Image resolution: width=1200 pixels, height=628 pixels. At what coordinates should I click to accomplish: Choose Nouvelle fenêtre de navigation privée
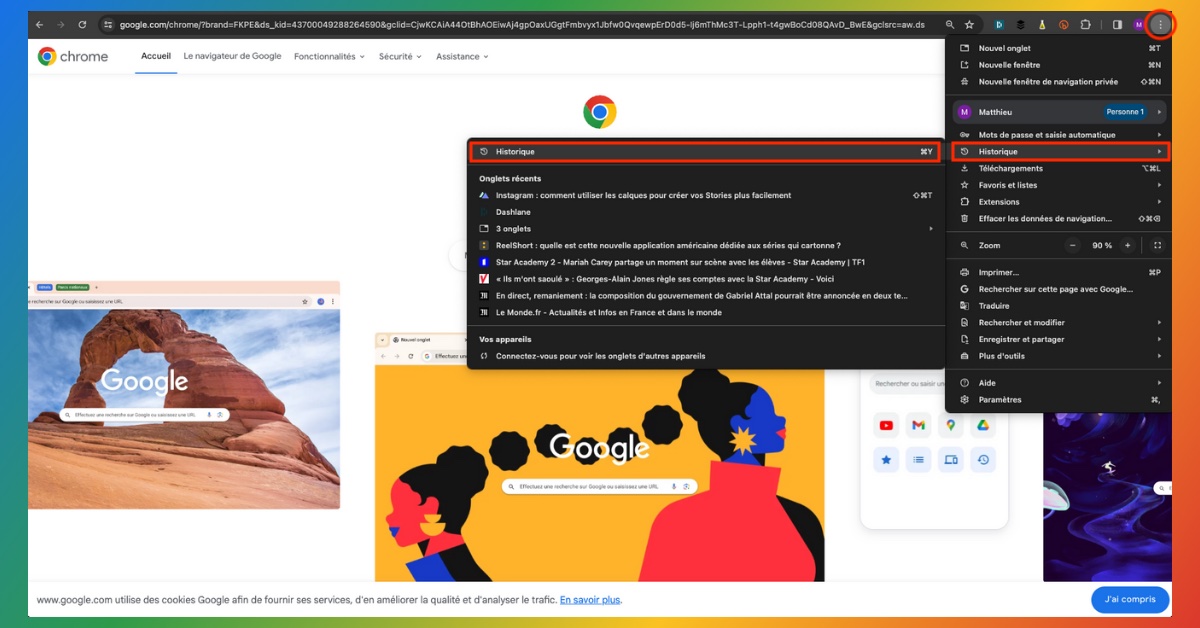click(1058, 82)
